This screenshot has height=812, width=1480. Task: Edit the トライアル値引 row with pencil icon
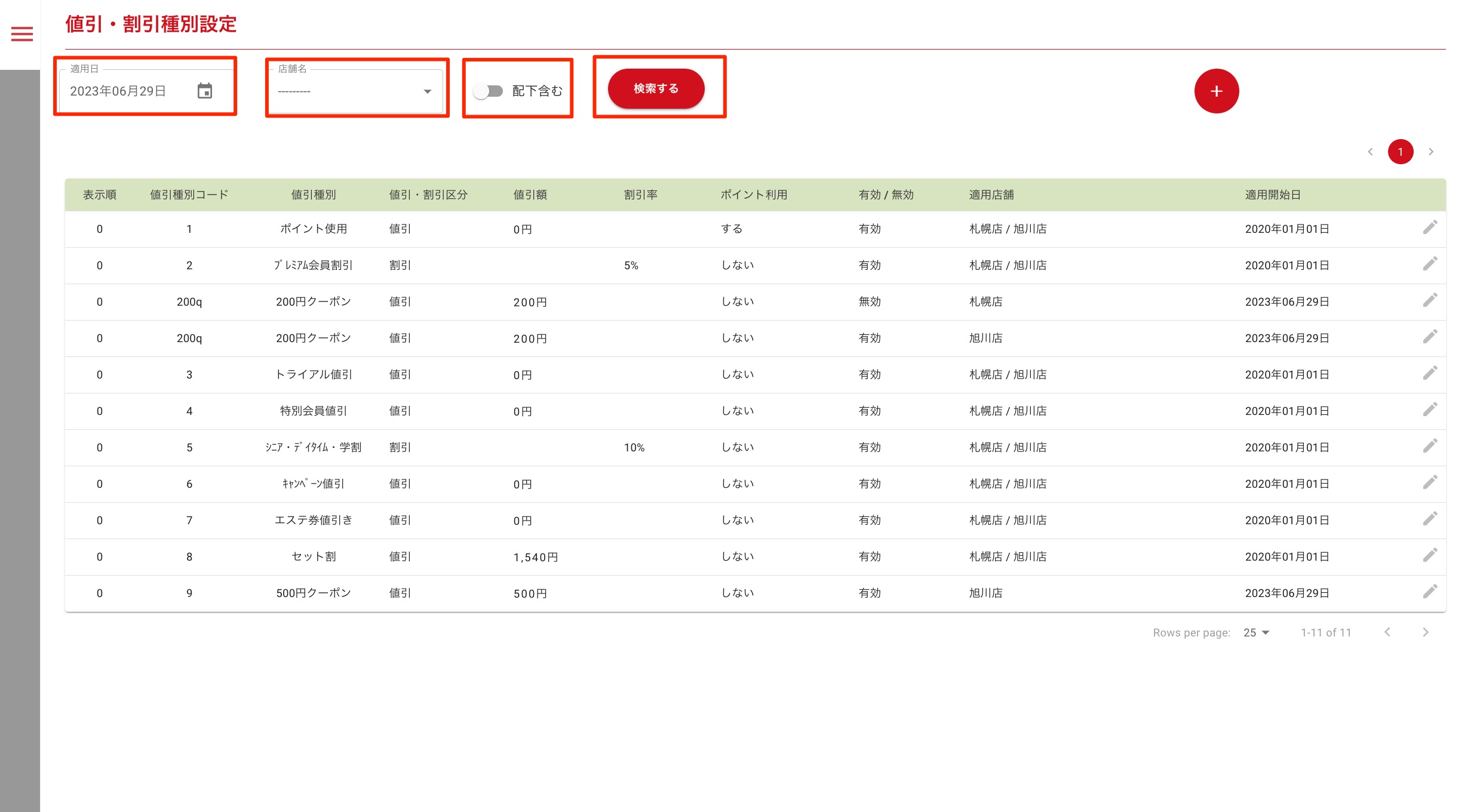(x=1430, y=373)
